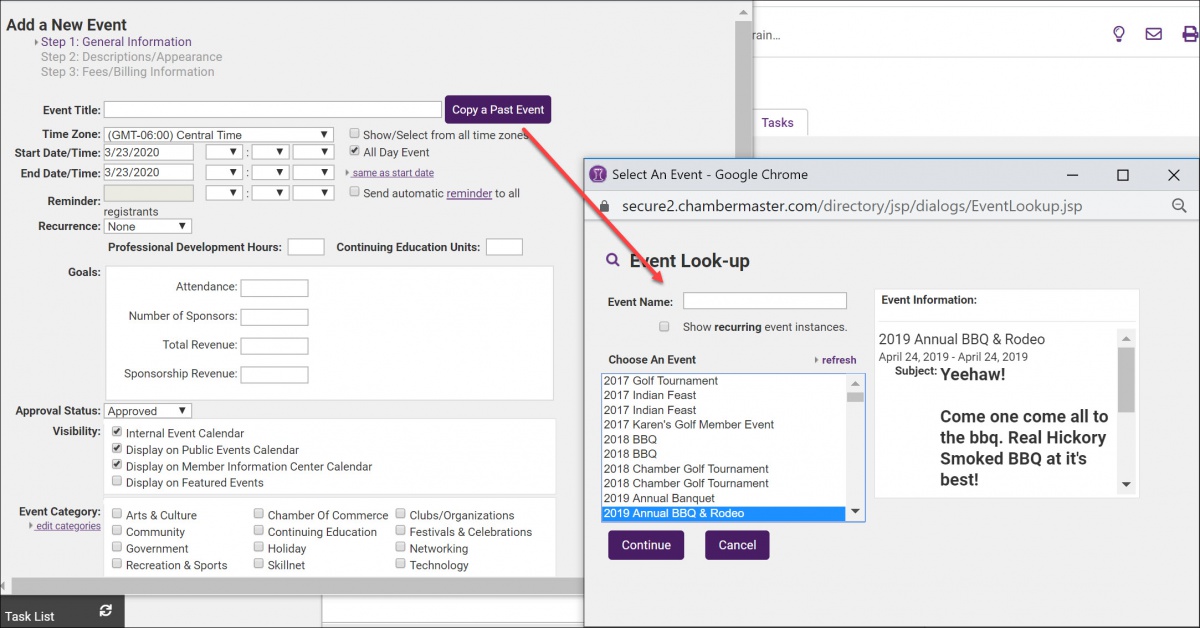Viewport: 1200px width, 628px height.
Task: Click the zoom magnifier in Chrome address bar
Action: coord(1179,206)
